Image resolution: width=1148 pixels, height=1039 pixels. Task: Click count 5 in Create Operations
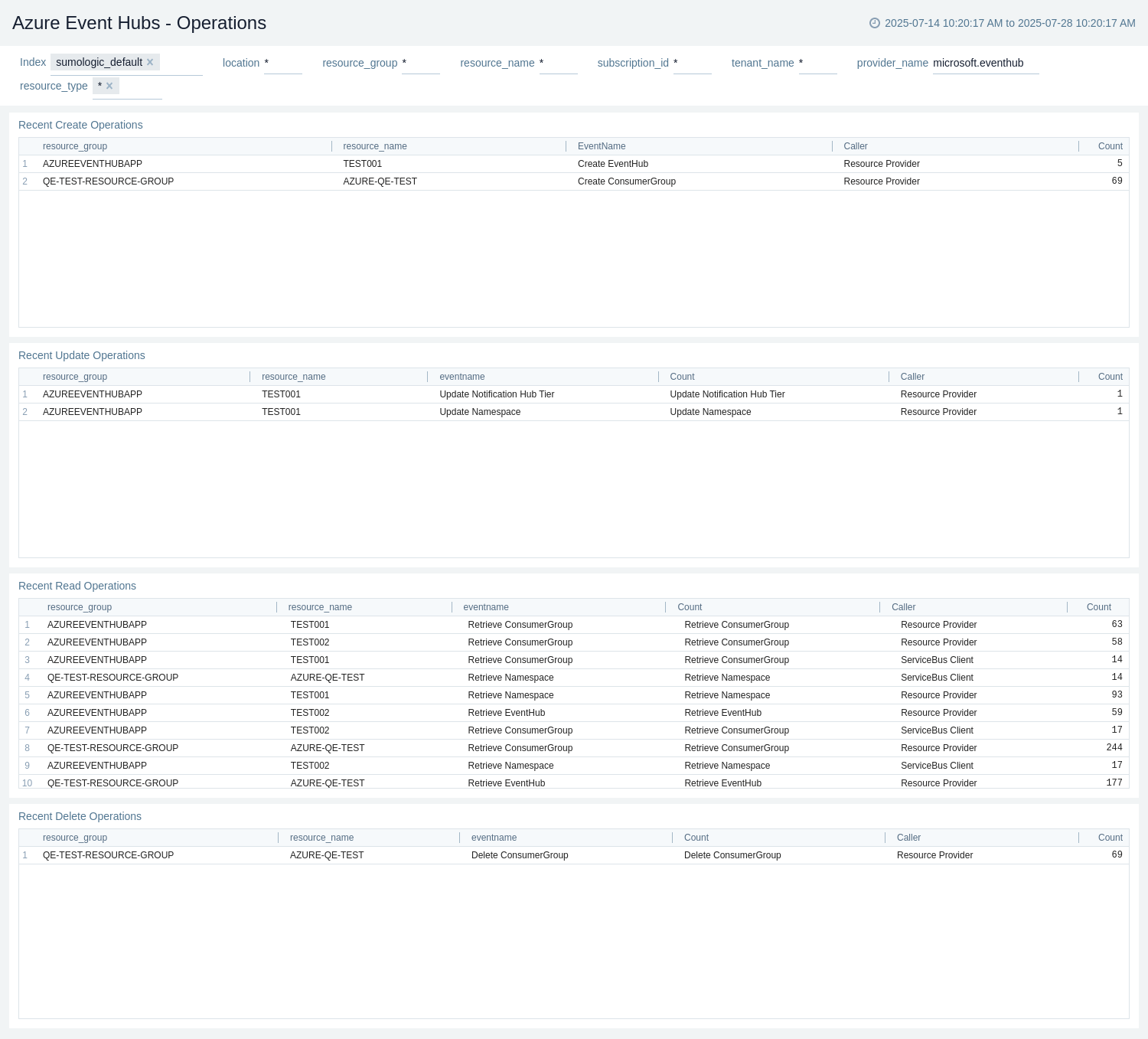click(x=1120, y=164)
